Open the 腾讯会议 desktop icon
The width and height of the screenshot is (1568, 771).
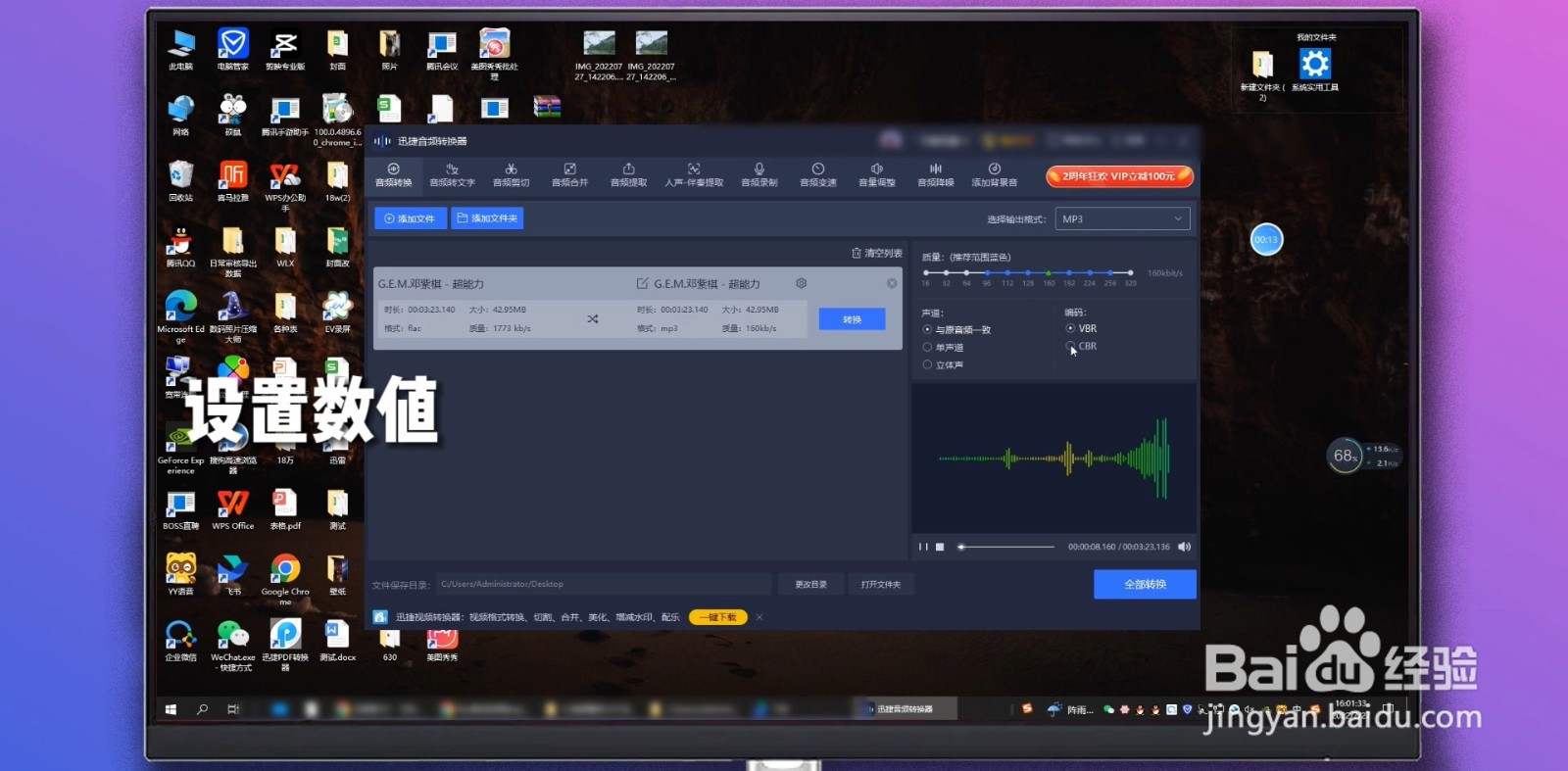coord(442,50)
